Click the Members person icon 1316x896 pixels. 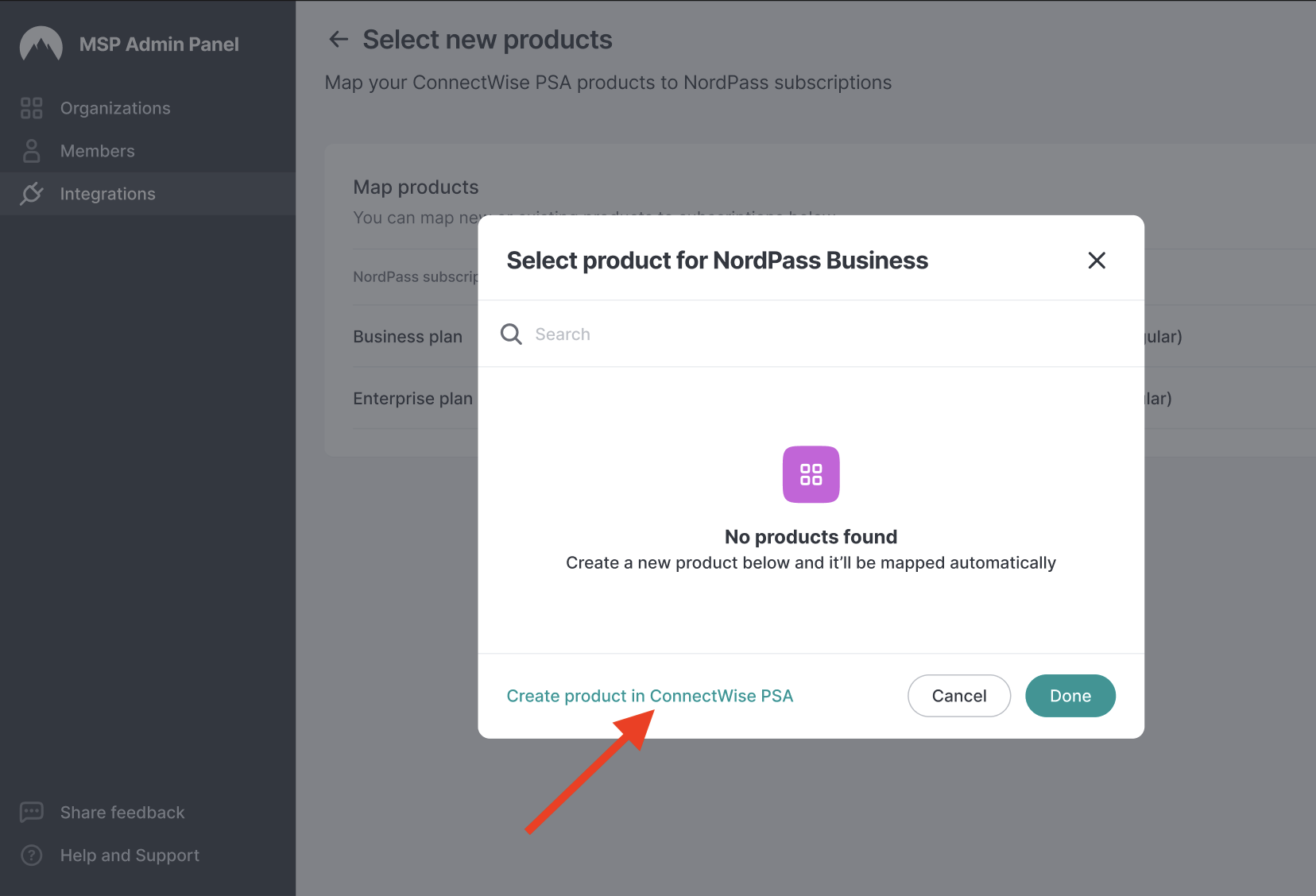(x=31, y=151)
